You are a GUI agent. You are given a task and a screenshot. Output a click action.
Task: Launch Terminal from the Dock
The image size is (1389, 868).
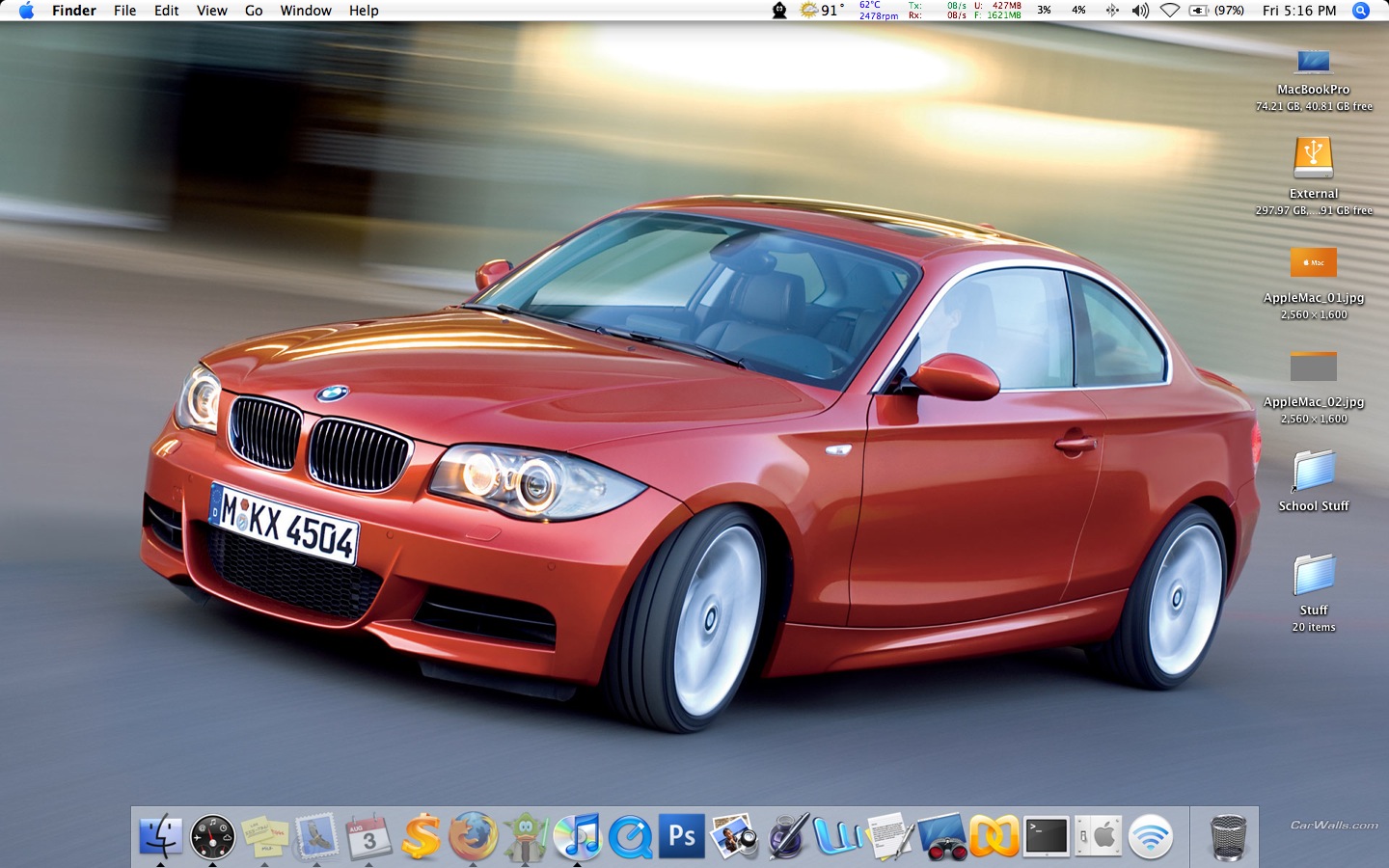1047,836
